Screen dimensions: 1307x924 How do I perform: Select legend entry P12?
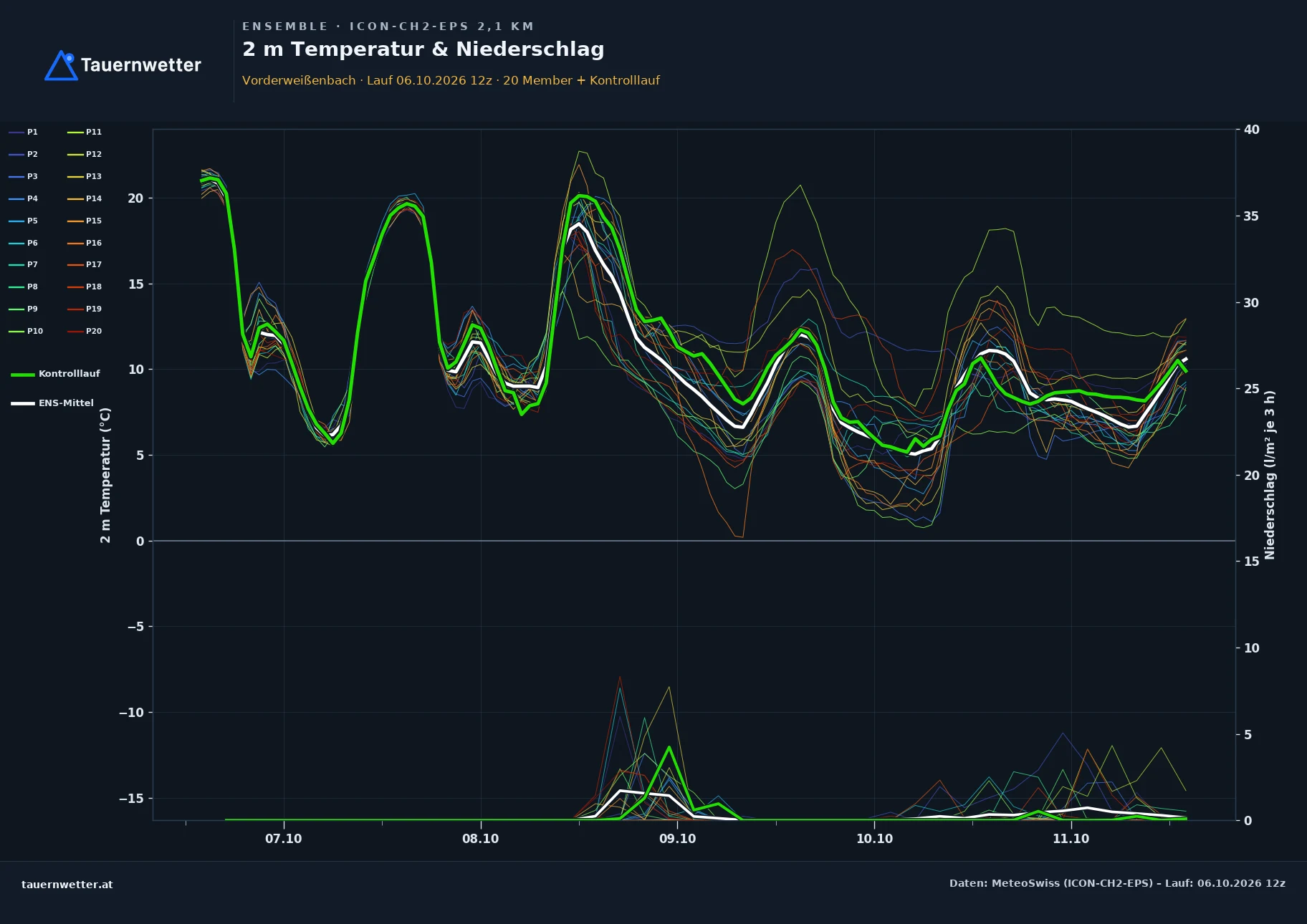coord(85,155)
